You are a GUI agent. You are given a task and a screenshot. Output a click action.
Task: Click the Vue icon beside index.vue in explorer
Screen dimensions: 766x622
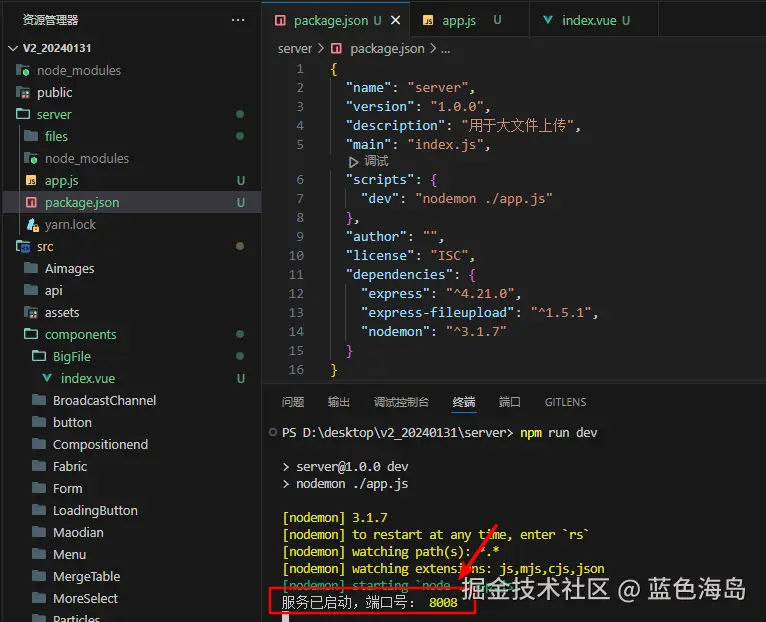pos(47,378)
